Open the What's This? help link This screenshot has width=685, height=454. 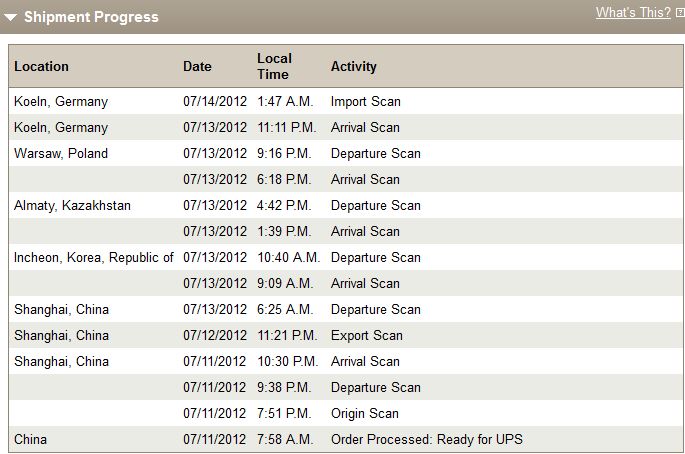click(633, 12)
